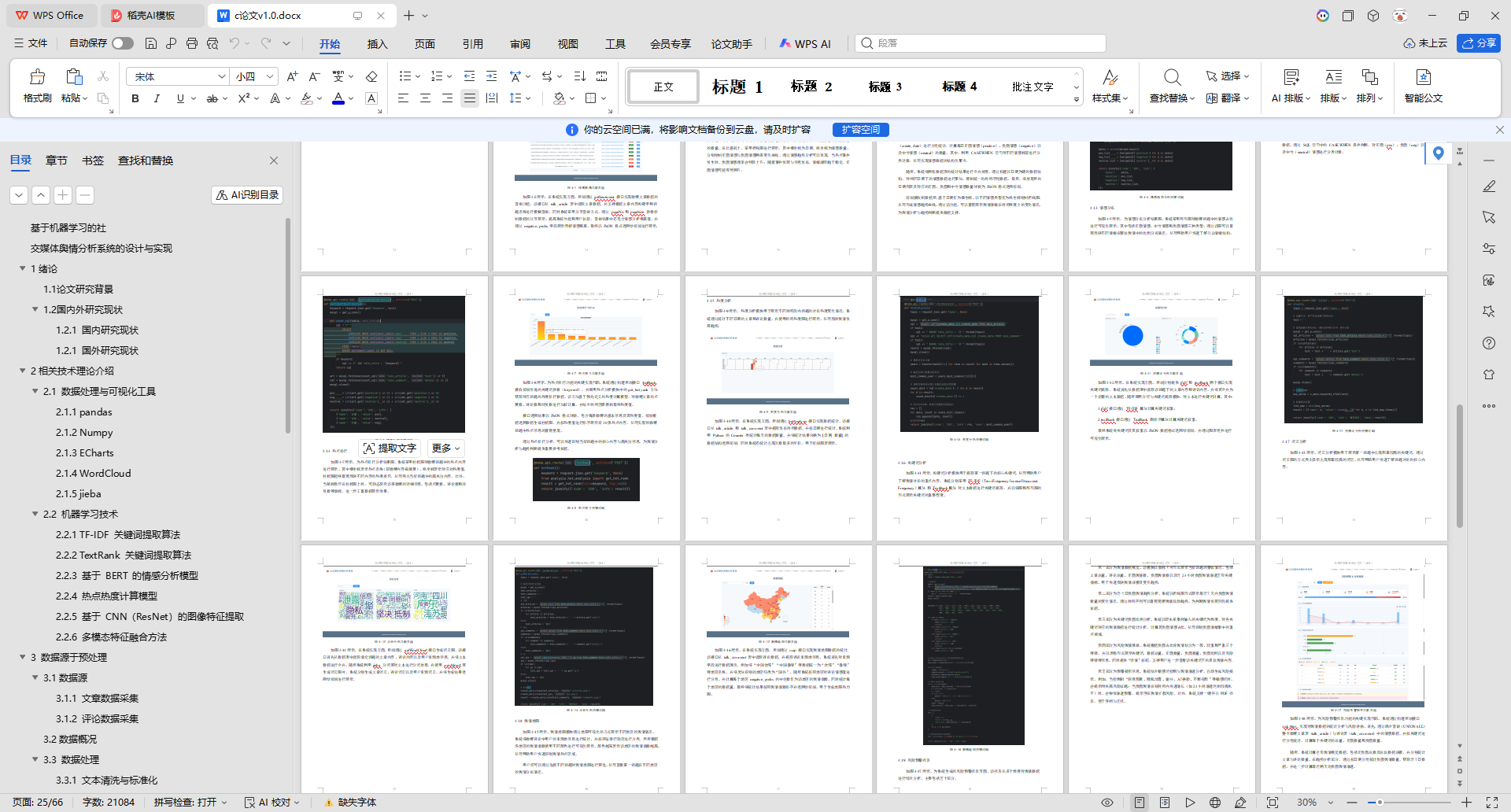Image resolution: width=1511 pixels, height=812 pixels.
Task: Click the Print icon in the quick access bar
Action: coord(192,43)
